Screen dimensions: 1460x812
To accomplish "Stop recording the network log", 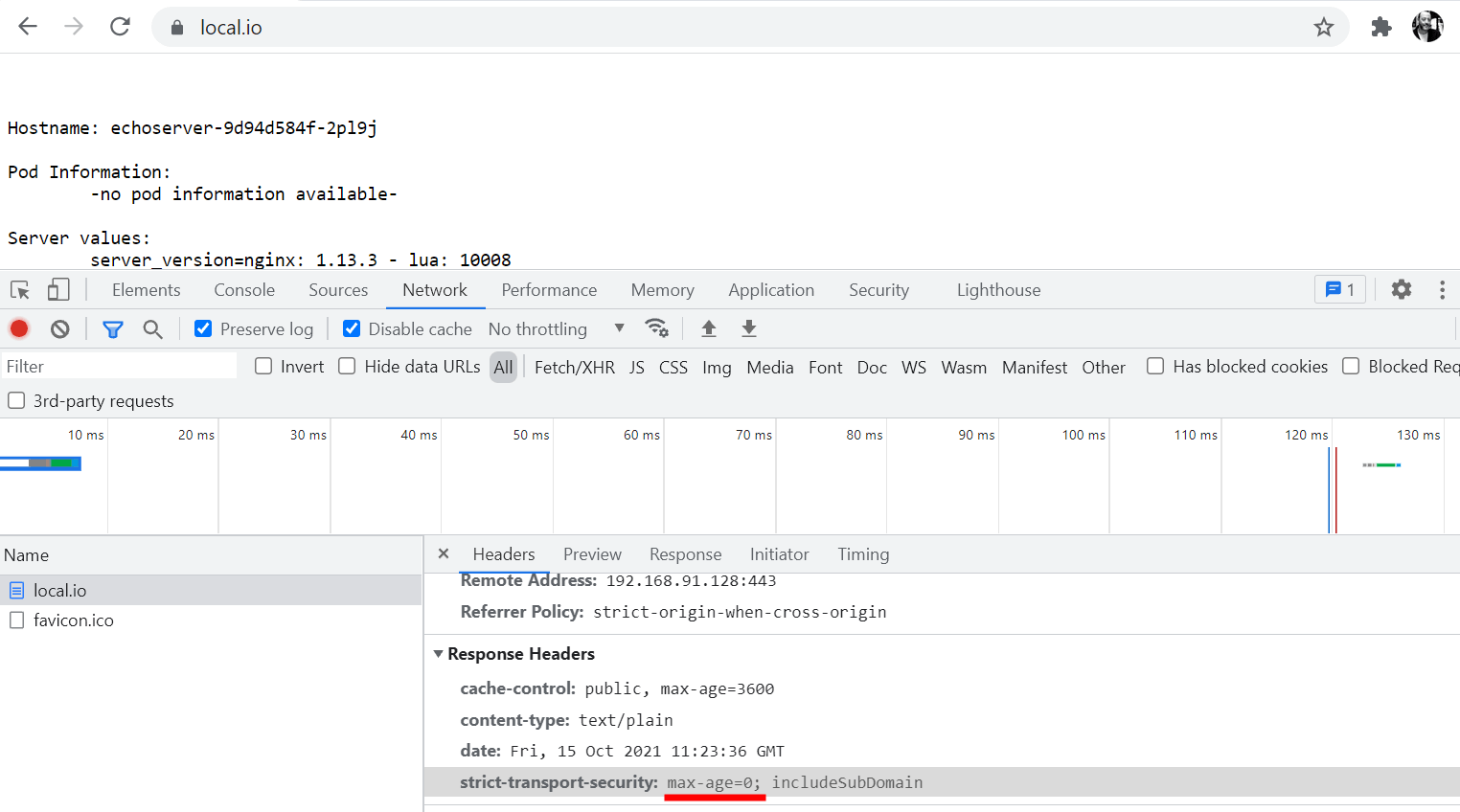I will 19,328.
